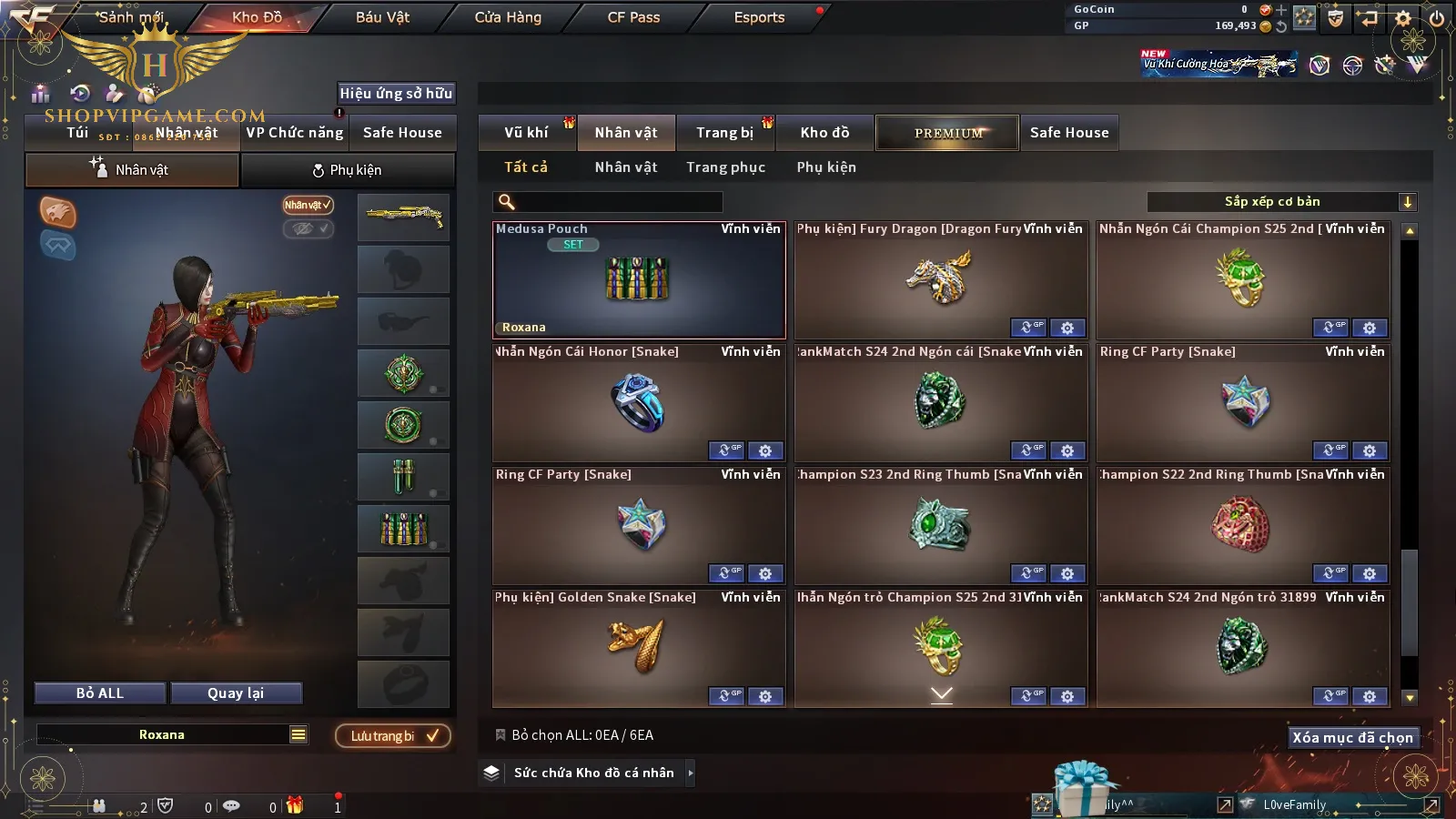The image size is (1456, 819).
Task: Click the inventory search field
Action: coord(608,202)
